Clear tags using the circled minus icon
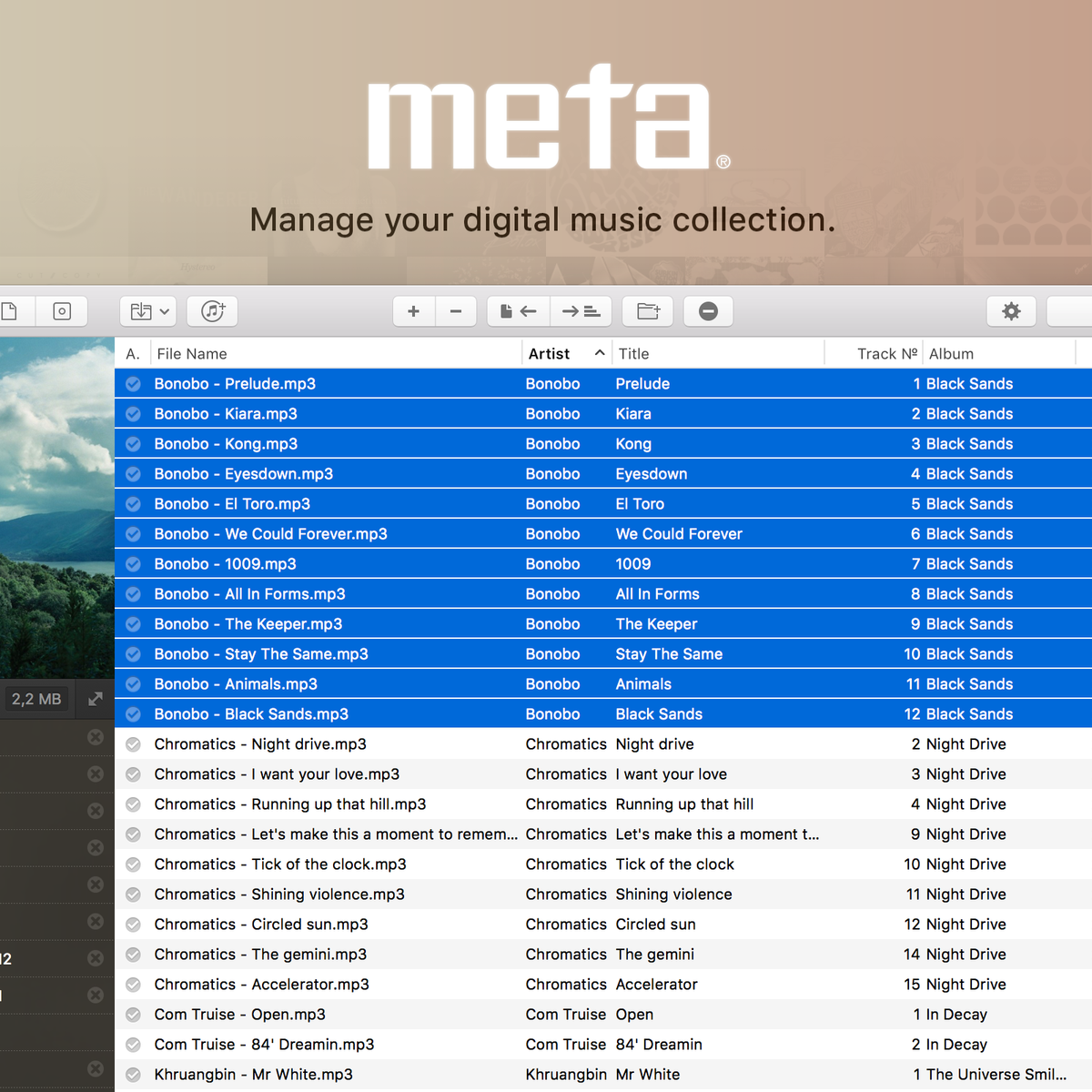The width and height of the screenshot is (1092, 1092). 708,311
